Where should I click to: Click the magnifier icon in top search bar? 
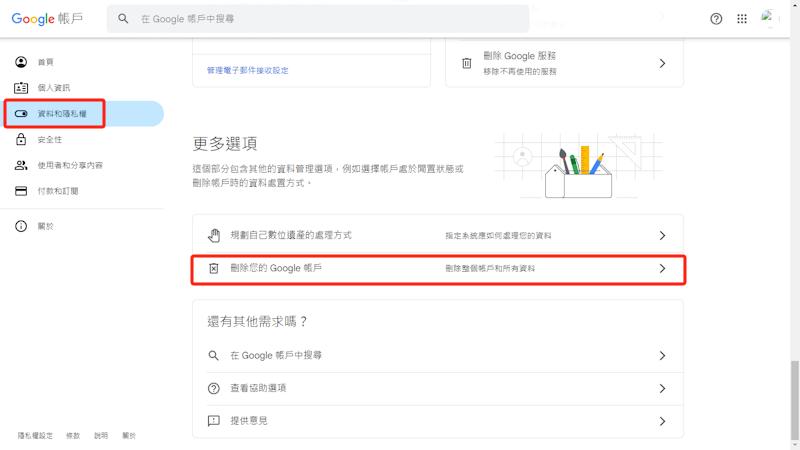[x=123, y=18]
